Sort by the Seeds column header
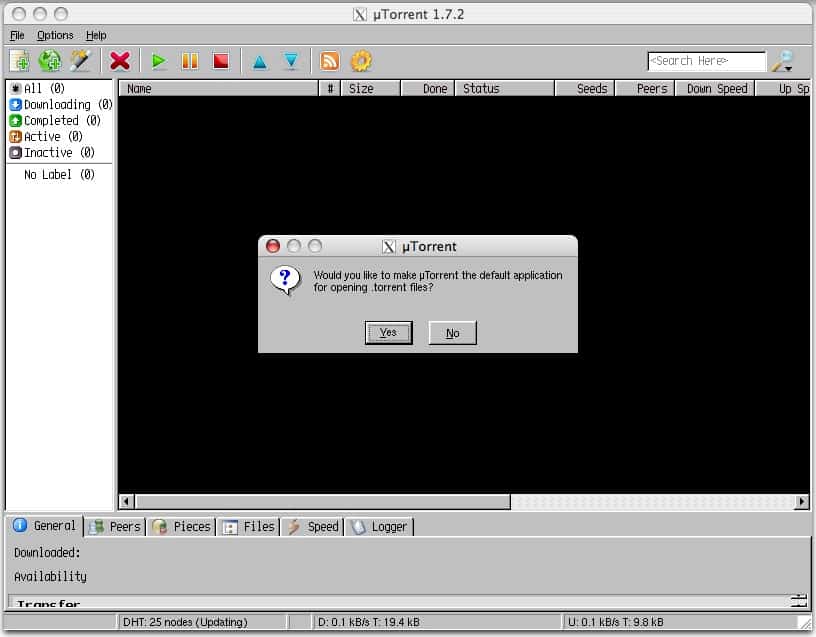The width and height of the screenshot is (816, 637). point(585,88)
